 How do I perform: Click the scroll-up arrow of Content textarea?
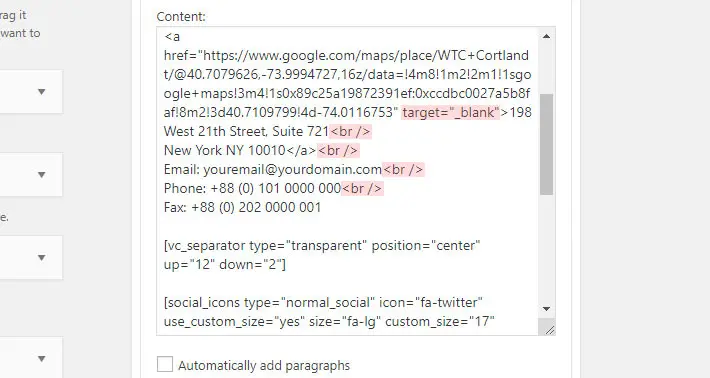[547, 36]
